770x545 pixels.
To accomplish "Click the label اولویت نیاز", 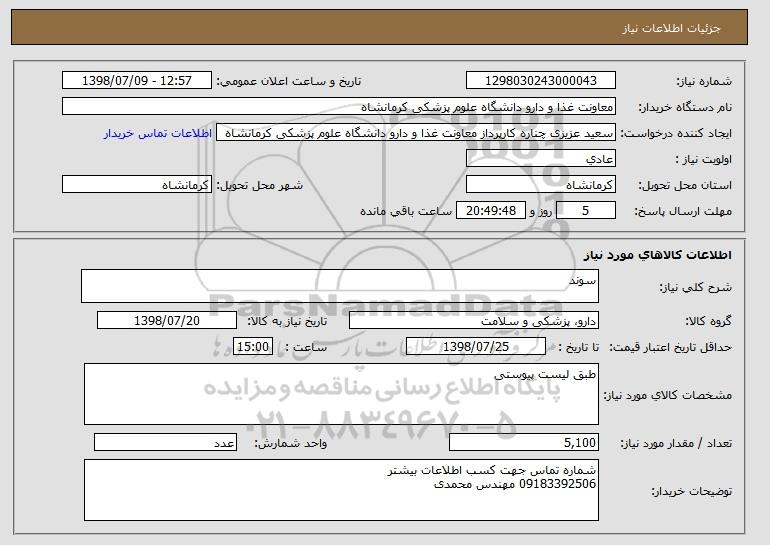I will [x=704, y=159].
